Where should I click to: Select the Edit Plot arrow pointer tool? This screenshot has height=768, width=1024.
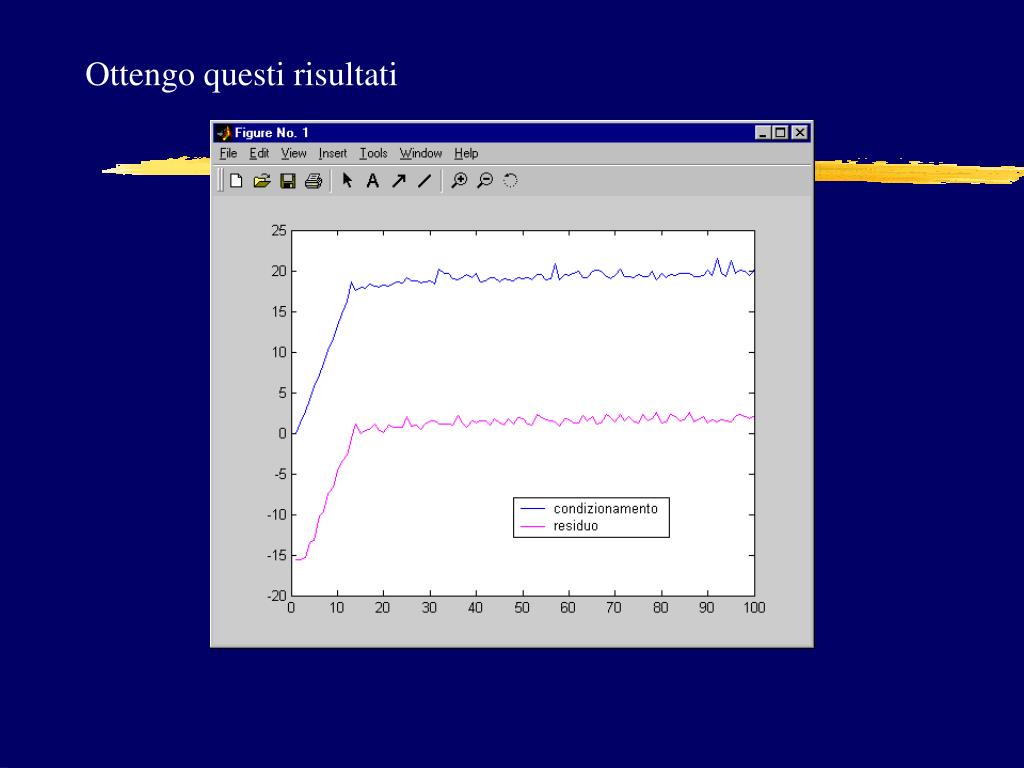[x=347, y=181]
